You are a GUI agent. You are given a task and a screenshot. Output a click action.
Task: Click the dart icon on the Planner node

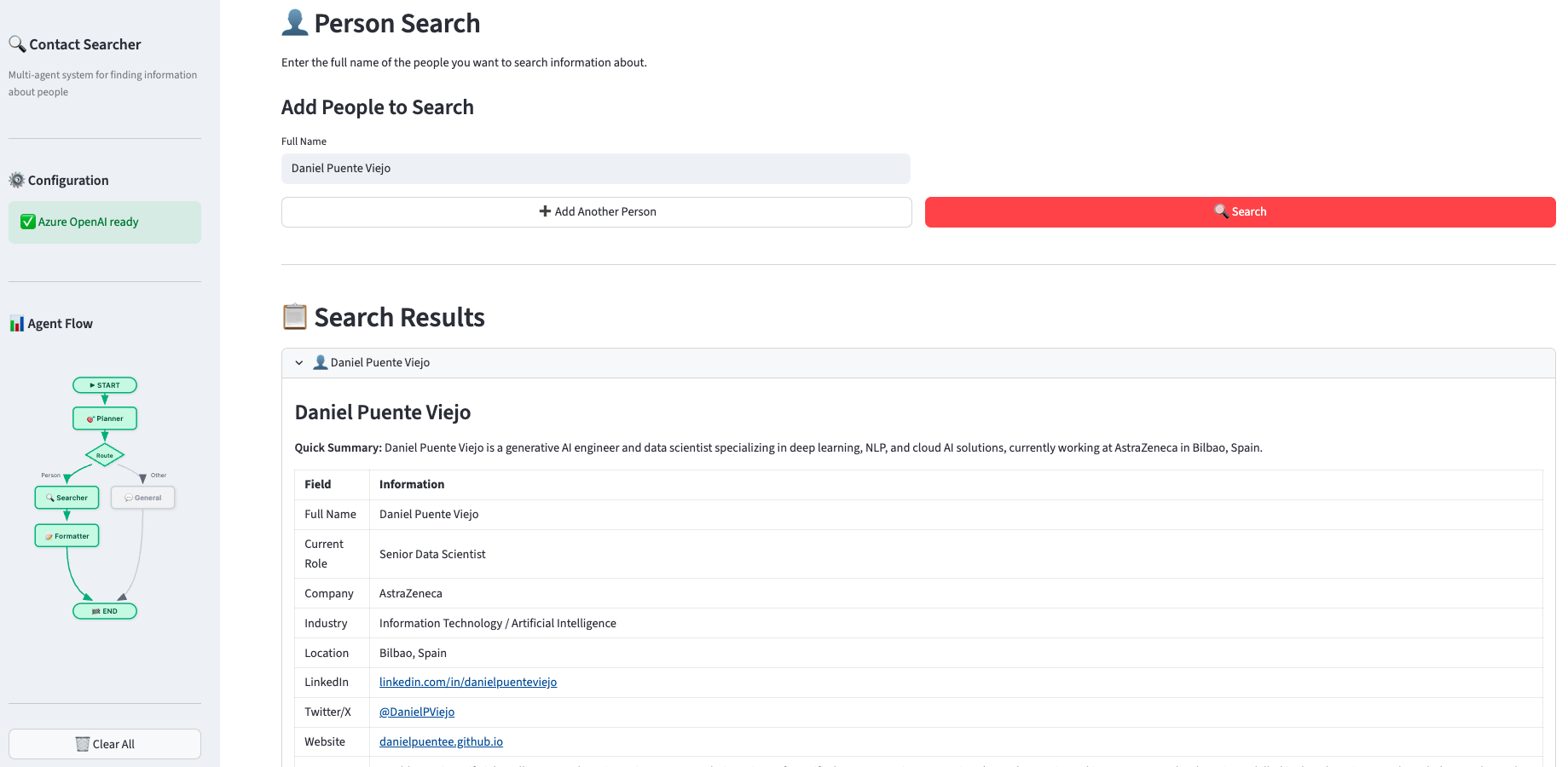91,418
